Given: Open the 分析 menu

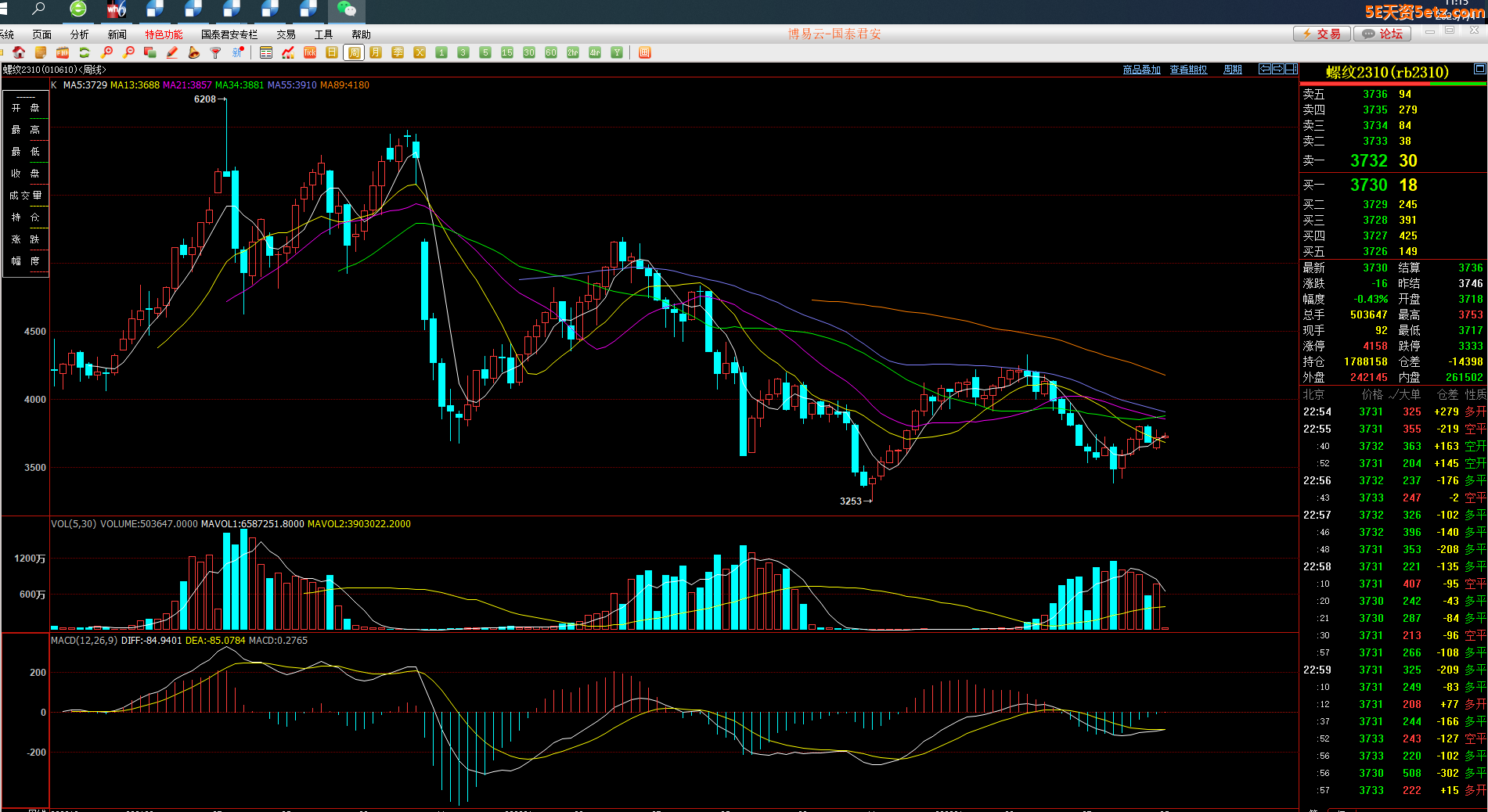Looking at the screenshot, I should coord(79,34).
